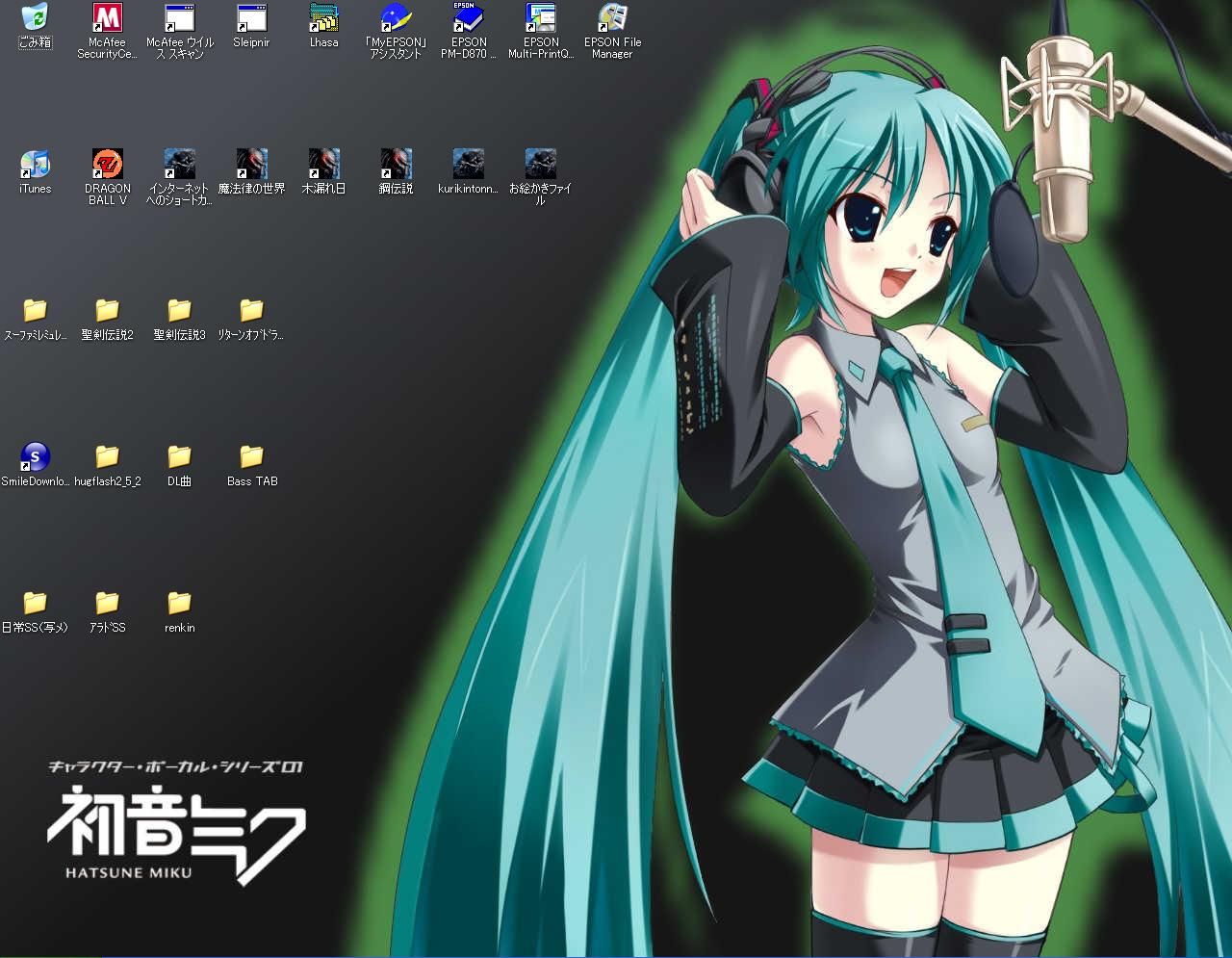Select the 聖剣伝説3 folder
The image size is (1232, 958).
pyautogui.click(x=180, y=319)
